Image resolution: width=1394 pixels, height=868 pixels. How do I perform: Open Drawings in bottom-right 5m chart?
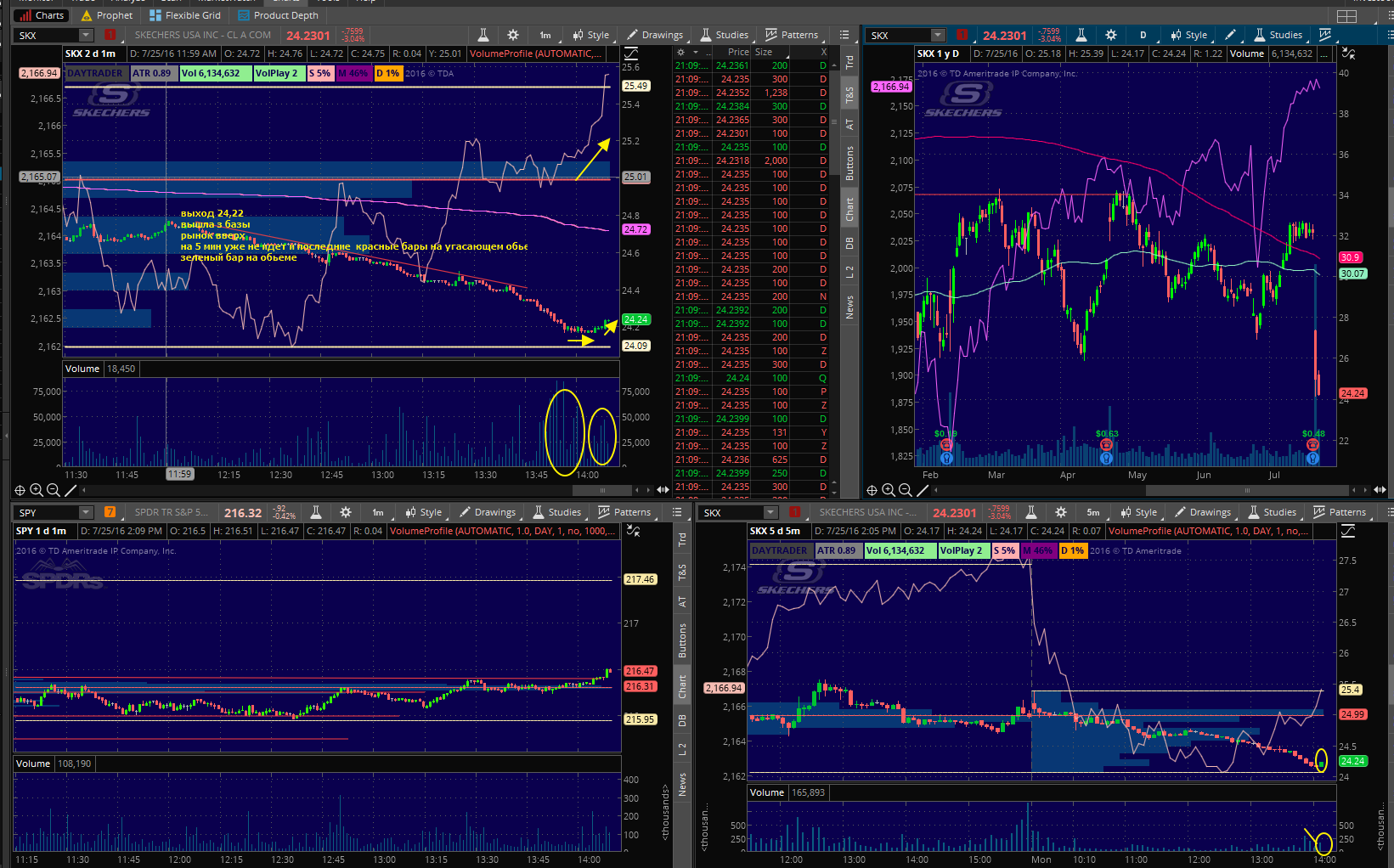point(1203,512)
